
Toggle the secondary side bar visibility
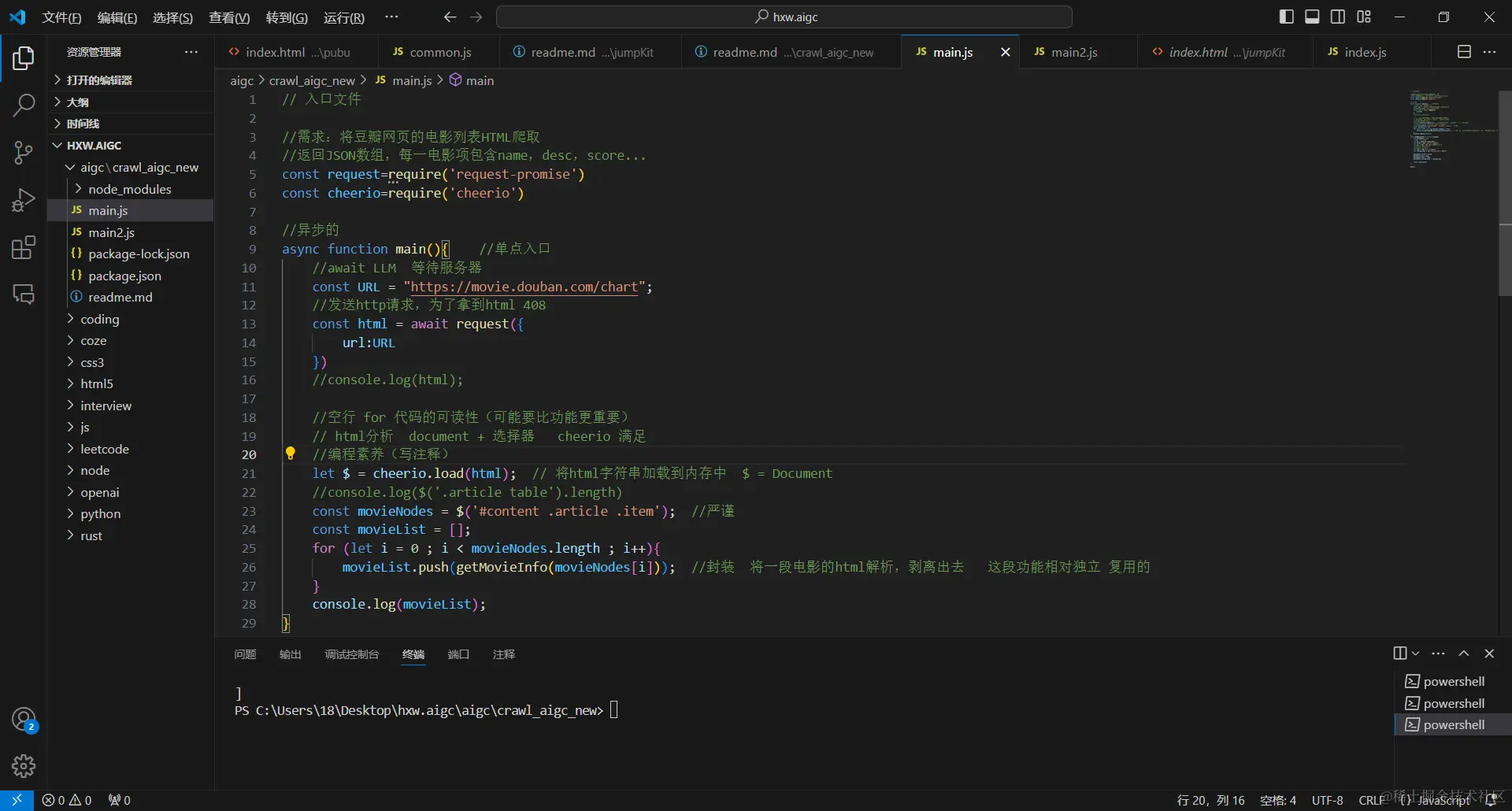click(1338, 17)
